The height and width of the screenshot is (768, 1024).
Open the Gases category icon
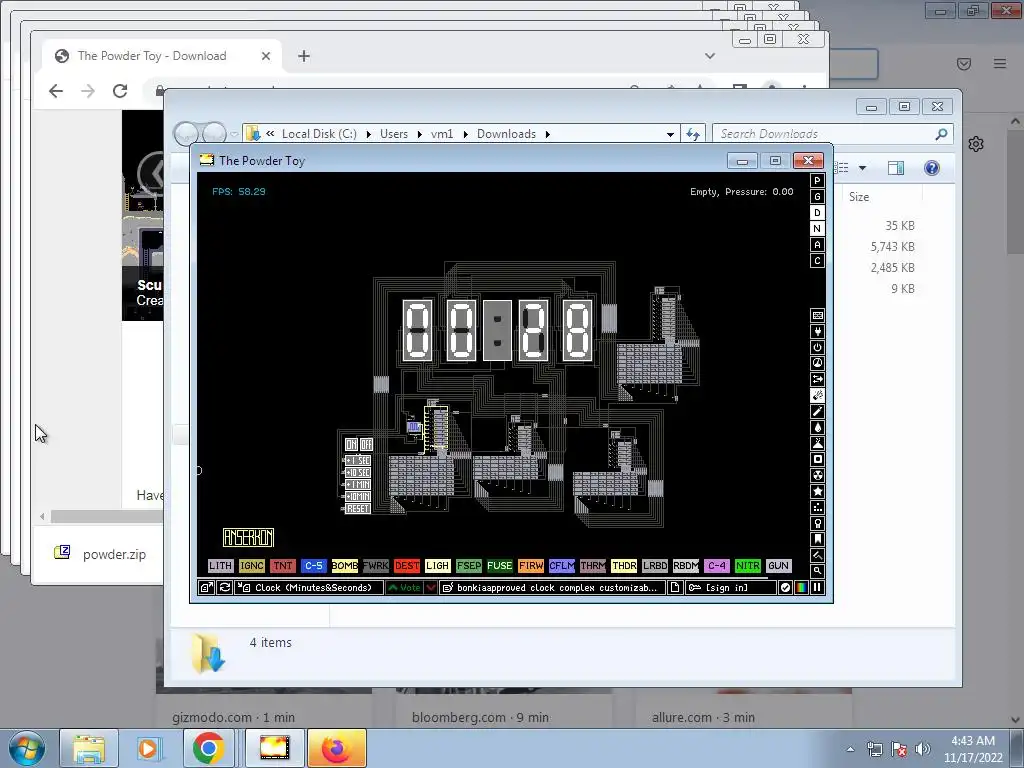[817, 411]
